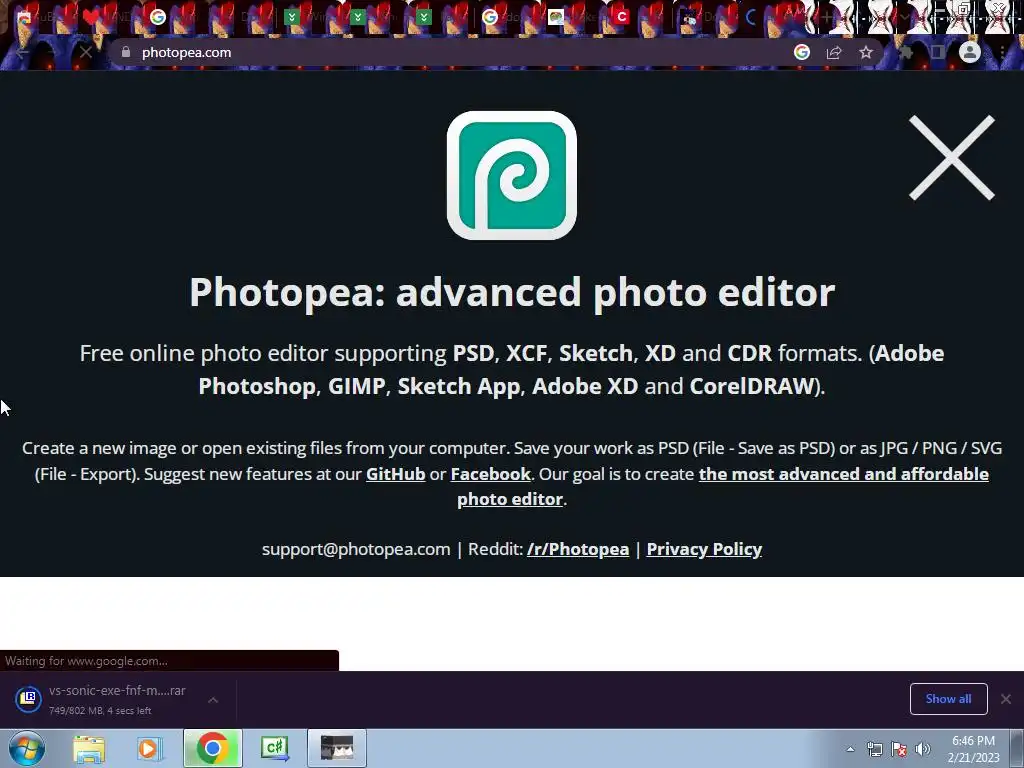
Task: Open the Chrome profile avatar
Action: coord(970,52)
